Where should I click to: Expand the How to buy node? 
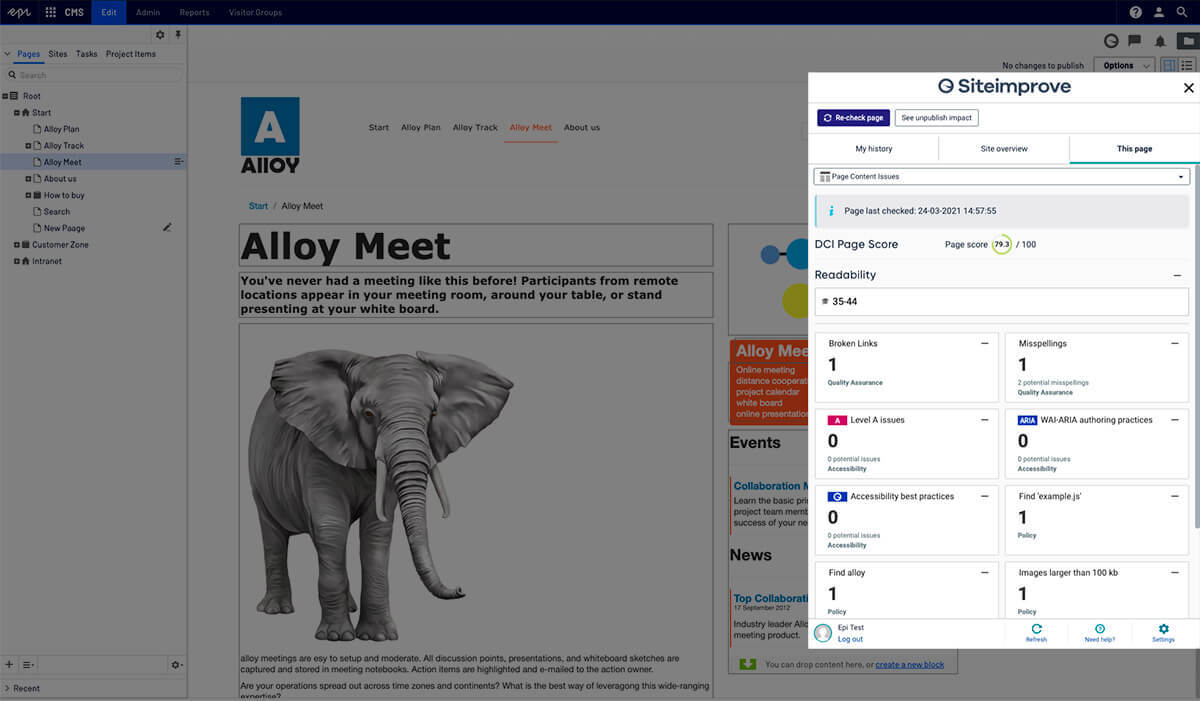click(x=28, y=195)
